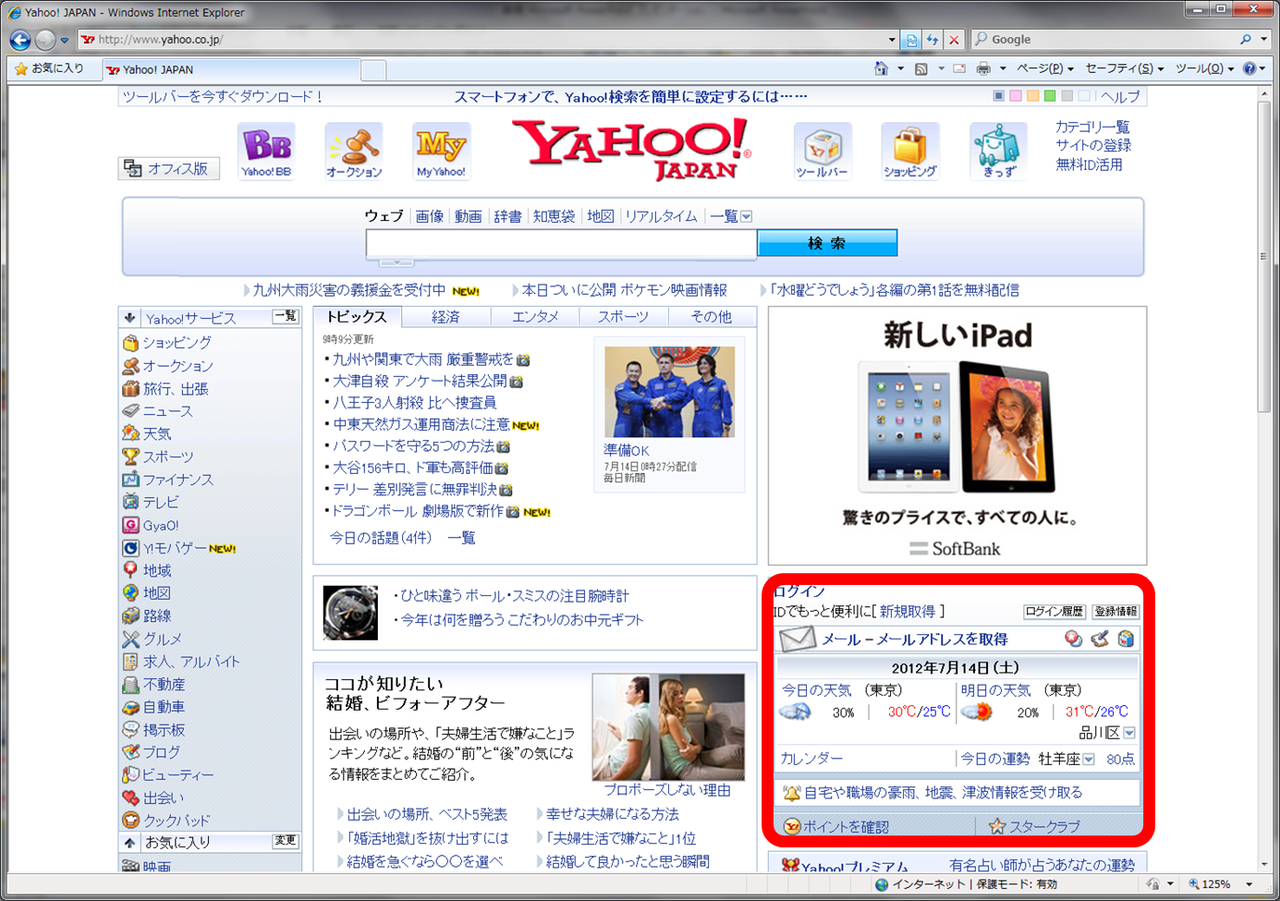Click the Yahoo web search input field

(560, 244)
